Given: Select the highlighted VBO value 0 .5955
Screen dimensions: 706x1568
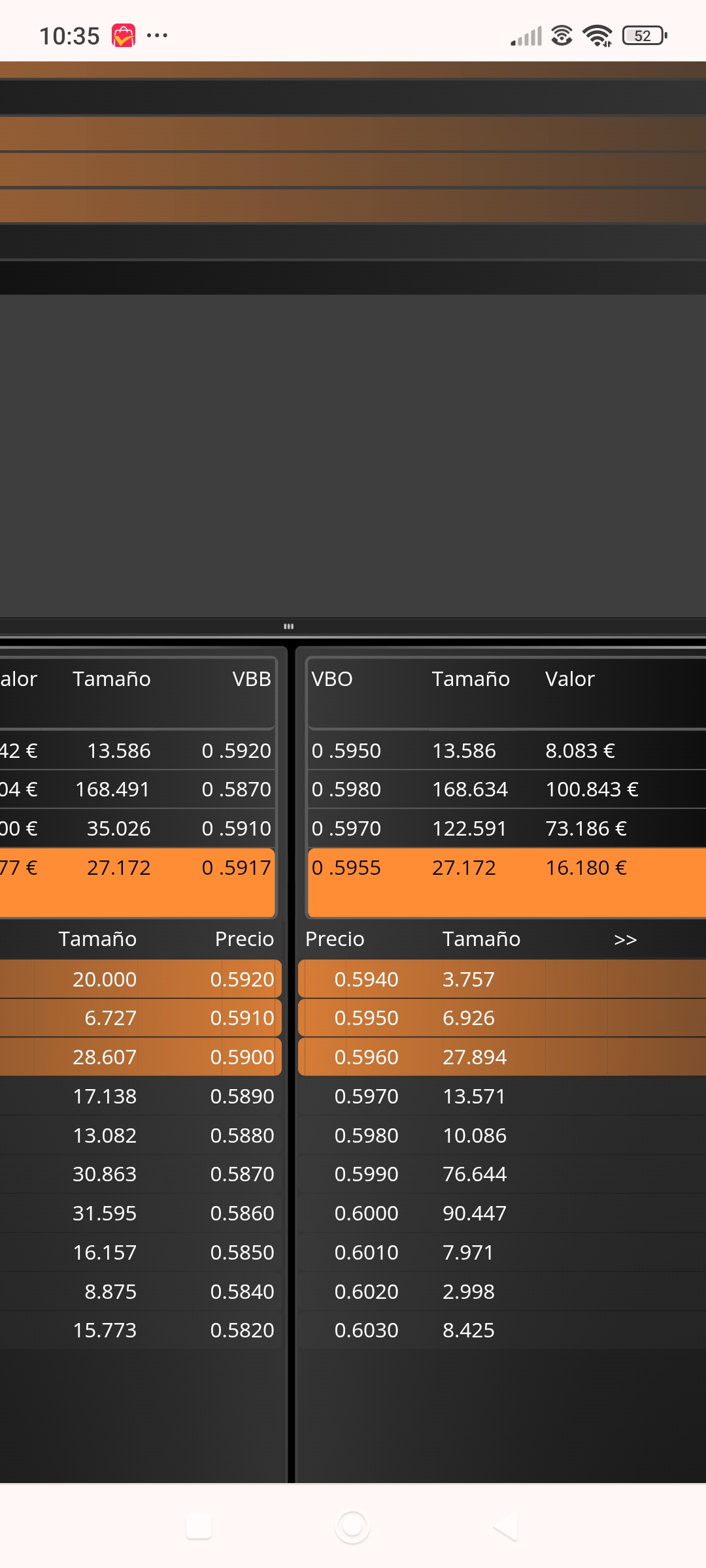Looking at the screenshot, I should tap(346, 868).
